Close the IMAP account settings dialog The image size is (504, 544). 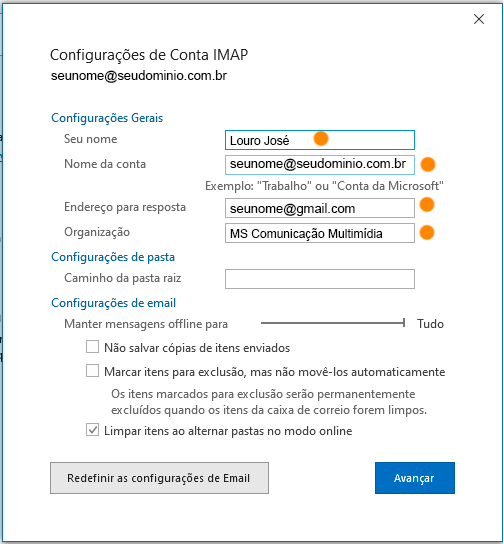[x=479, y=19]
